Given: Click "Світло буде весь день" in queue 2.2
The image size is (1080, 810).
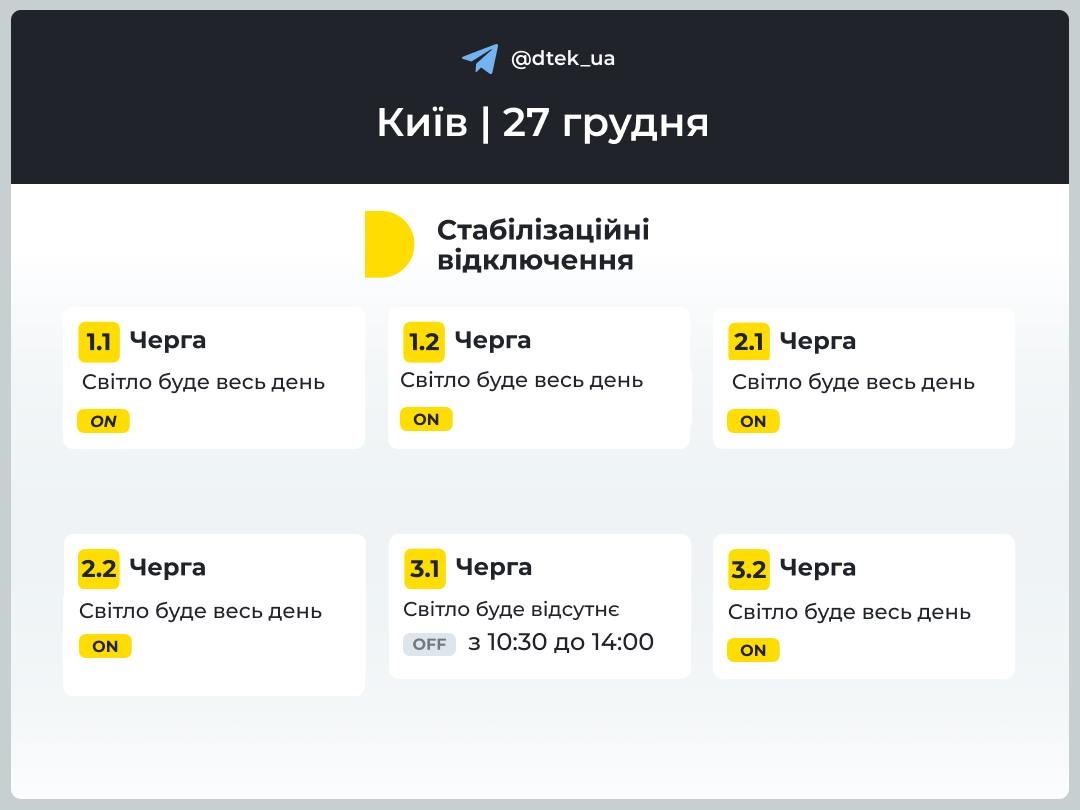Looking at the screenshot, I should [x=201, y=611].
